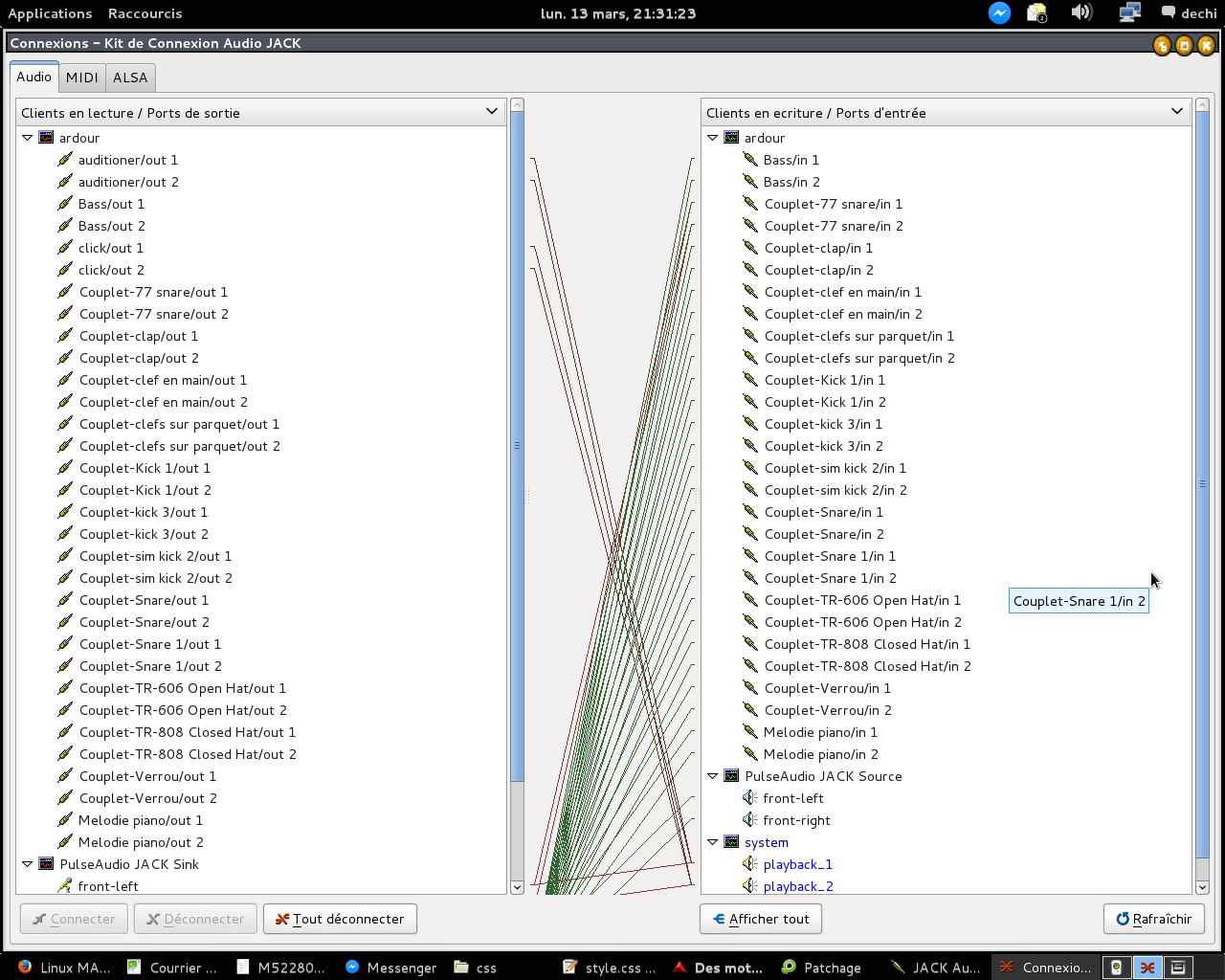Switch to the MIDI tab
The height and width of the screenshot is (980, 1225).
point(82,78)
